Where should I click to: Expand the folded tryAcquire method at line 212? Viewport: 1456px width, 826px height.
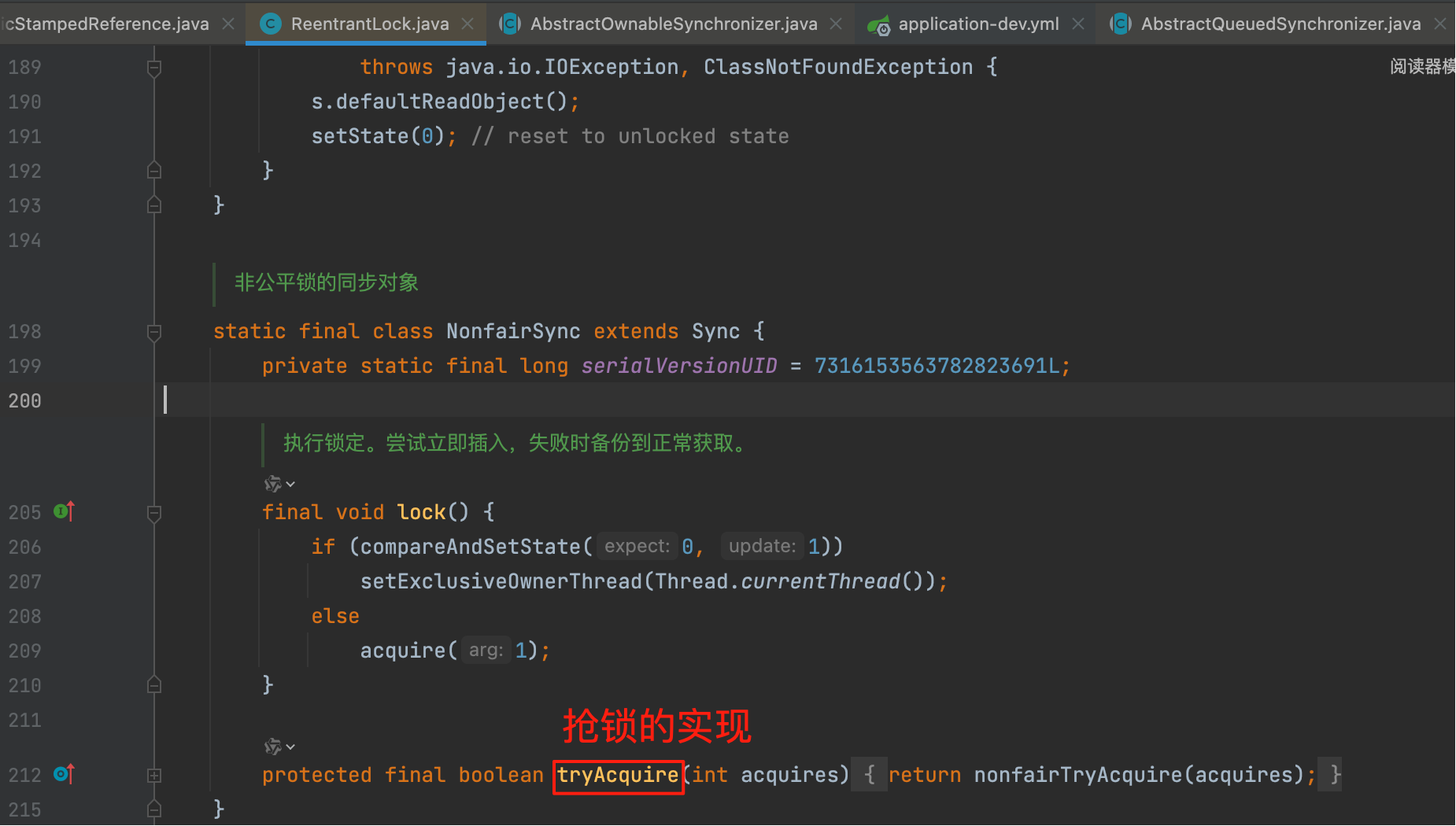154,776
